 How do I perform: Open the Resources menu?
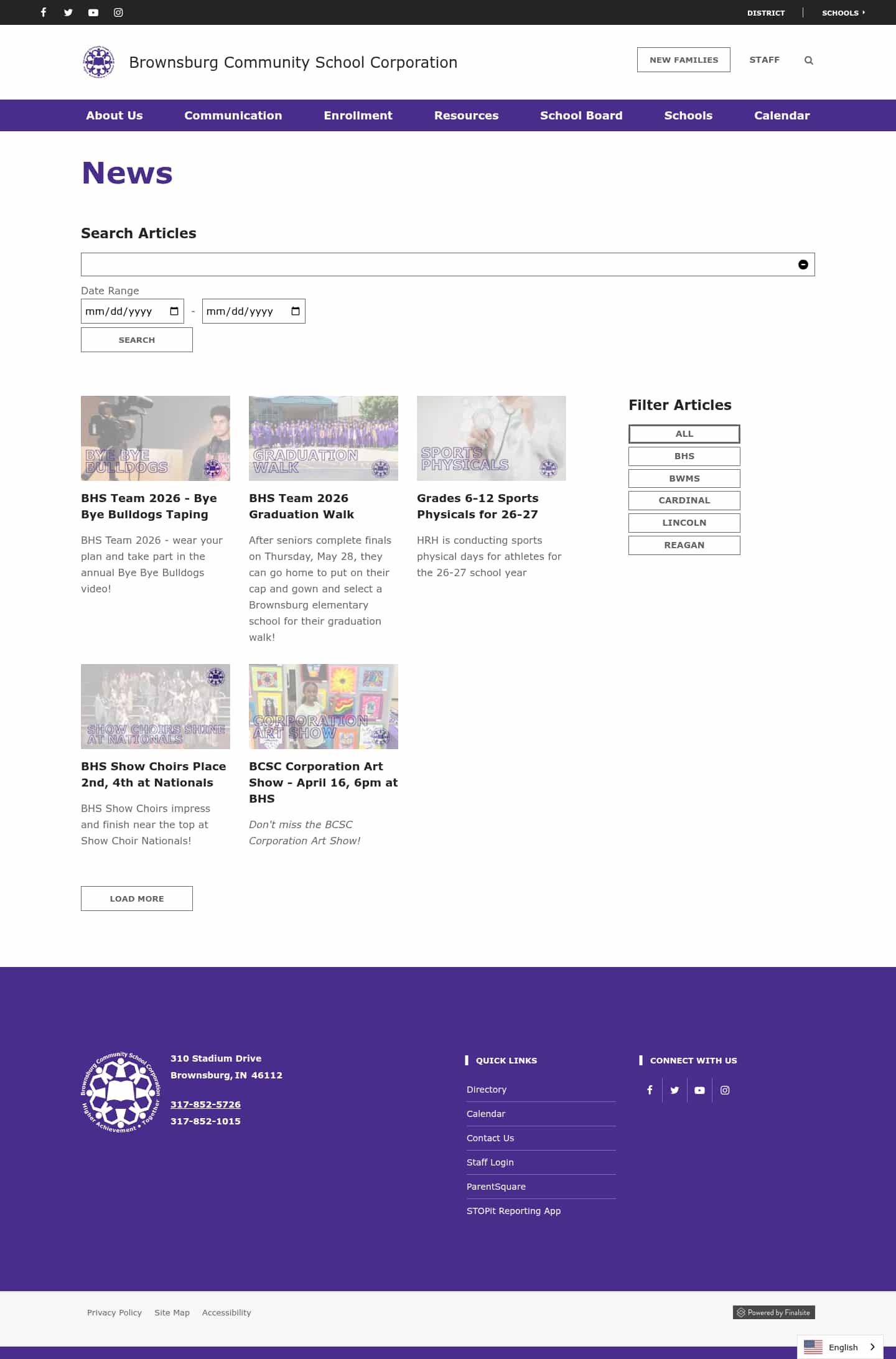[x=466, y=115]
